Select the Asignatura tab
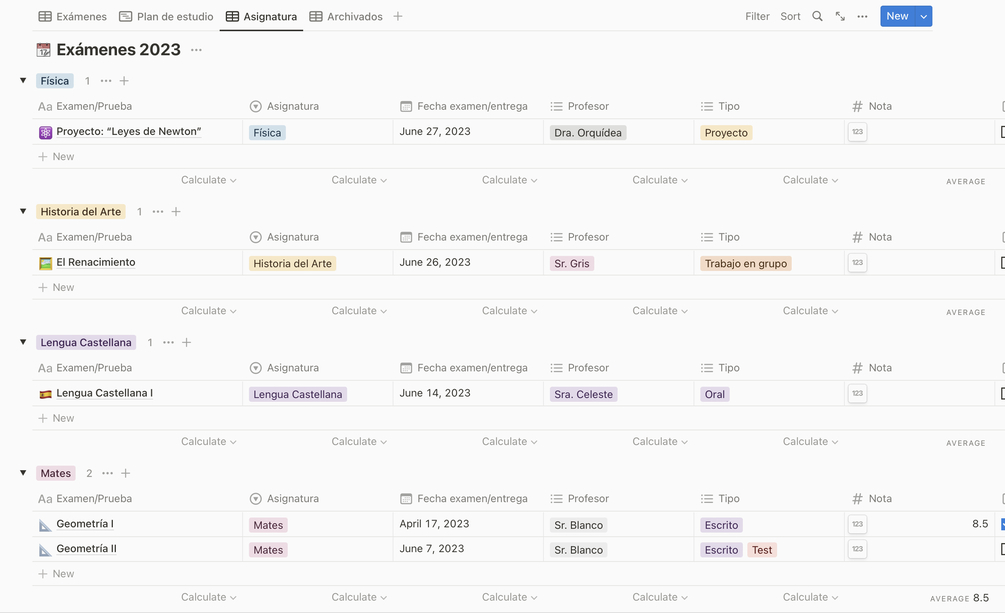The height and width of the screenshot is (613, 1005). 262,17
